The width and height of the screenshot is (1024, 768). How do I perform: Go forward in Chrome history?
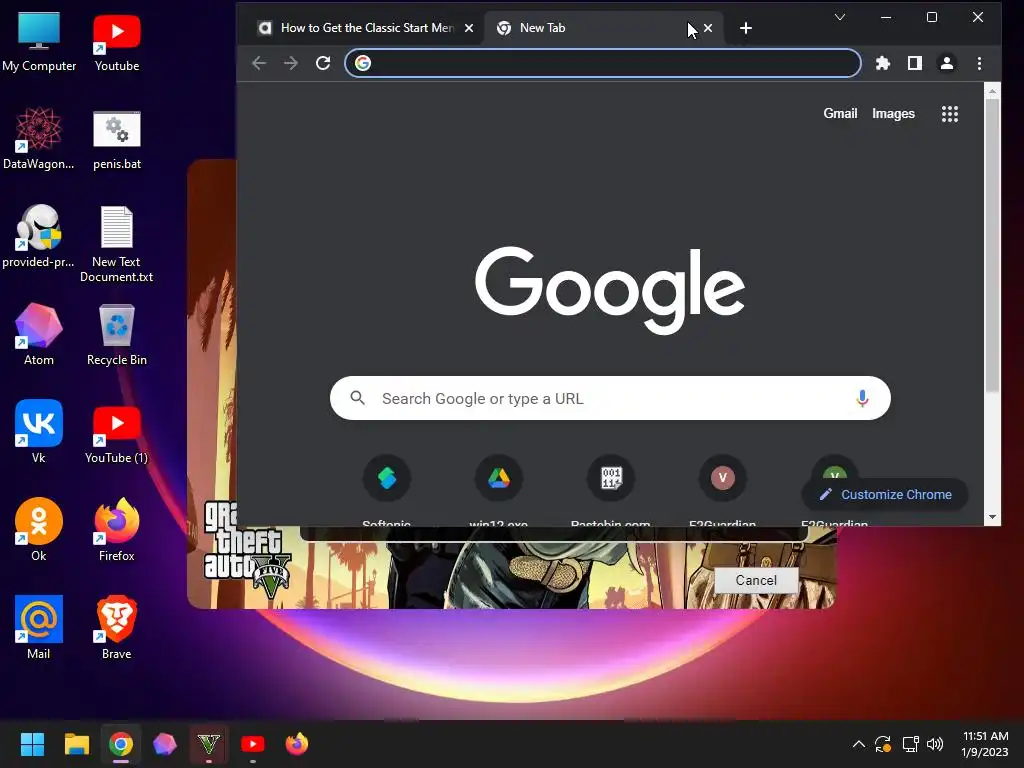(x=291, y=63)
